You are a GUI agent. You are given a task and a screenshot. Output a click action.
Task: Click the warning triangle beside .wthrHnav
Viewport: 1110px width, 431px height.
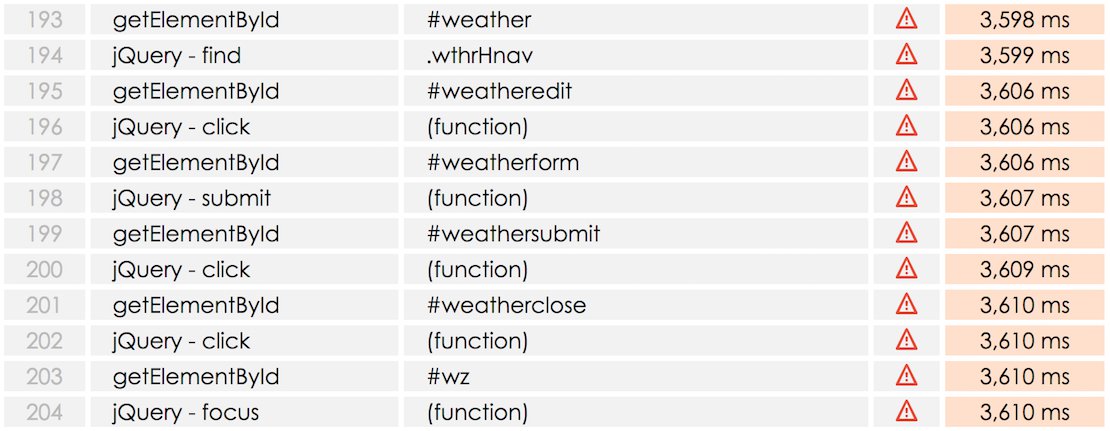tap(906, 55)
